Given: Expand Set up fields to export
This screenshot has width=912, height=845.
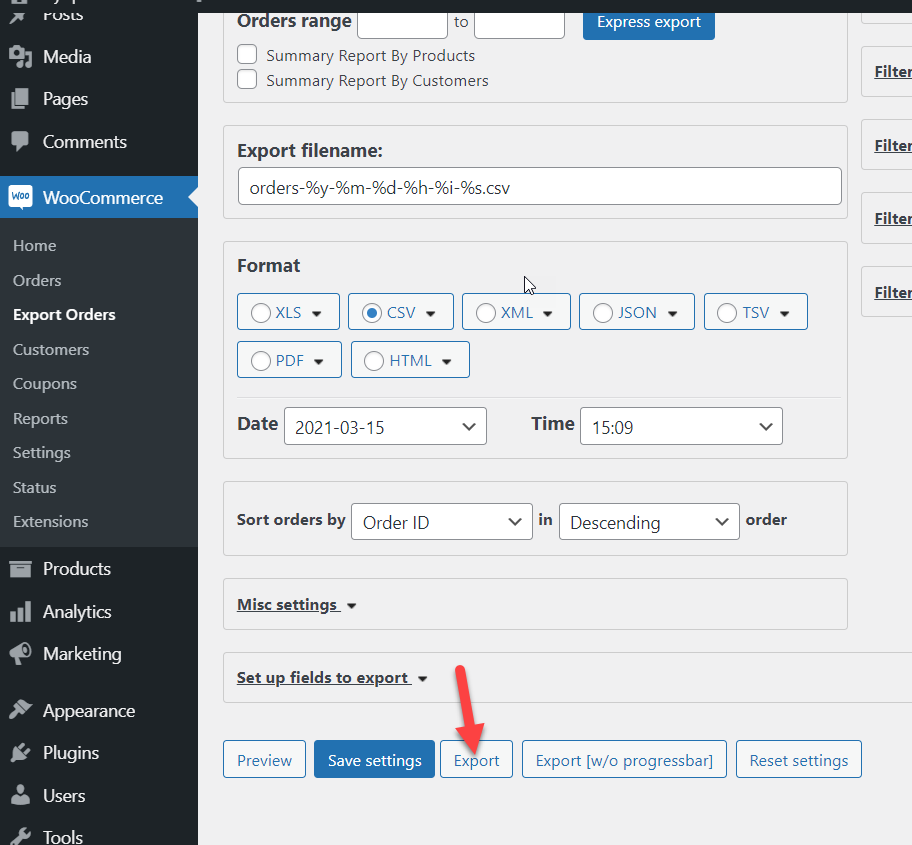Looking at the screenshot, I should coord(332,678).
